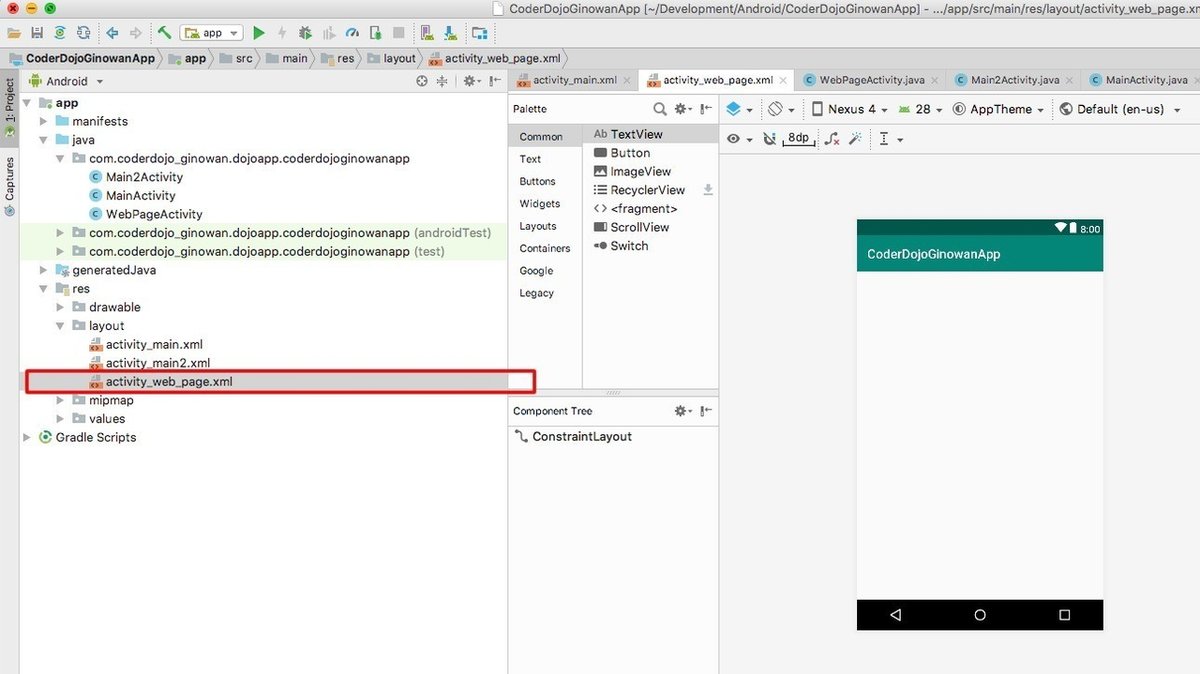Click the Infer Constraints magic wand icon
The width and height of the screenshot is (1200, 674).
click(855, 139)
